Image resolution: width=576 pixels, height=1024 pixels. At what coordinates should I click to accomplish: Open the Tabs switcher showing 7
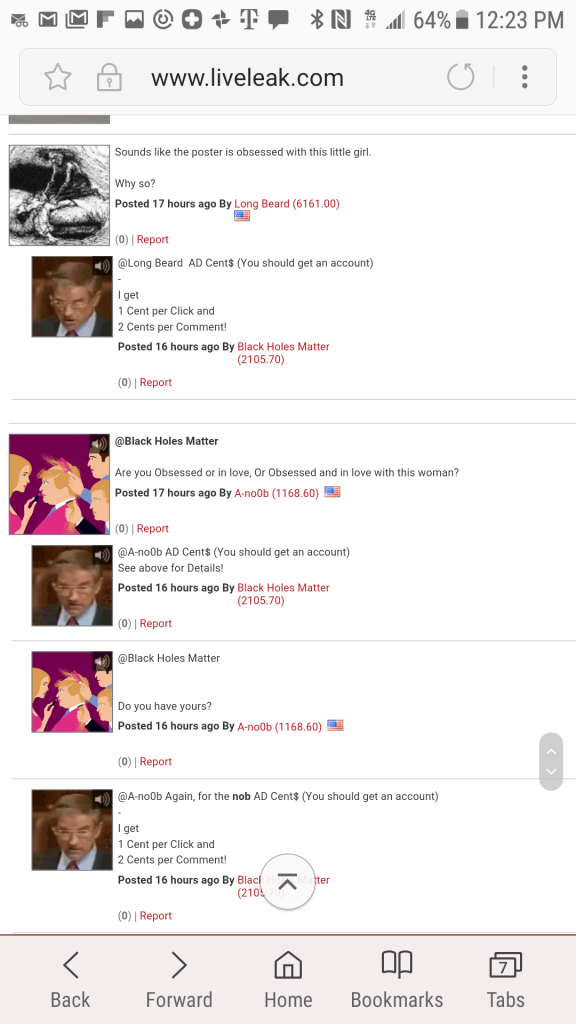pos(505,980)
